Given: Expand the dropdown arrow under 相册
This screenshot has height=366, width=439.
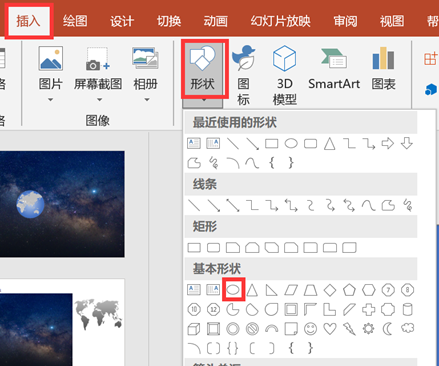Looking at the screenshot, I should click(x=147, y=100).
